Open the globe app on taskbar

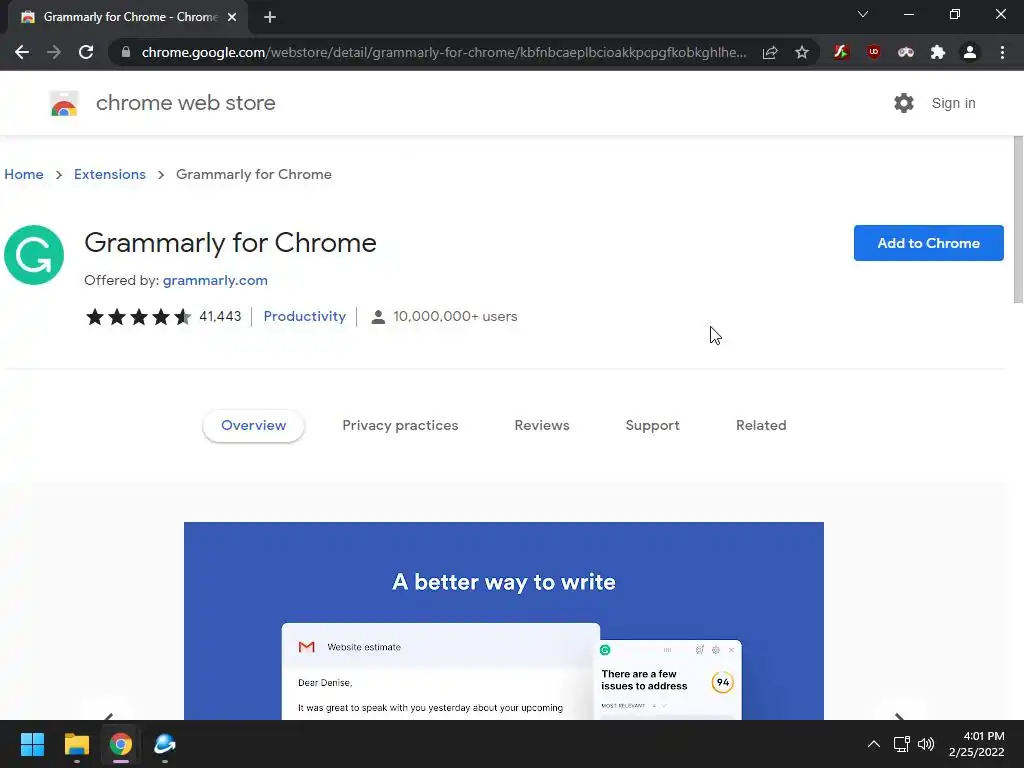click(165, 744)
